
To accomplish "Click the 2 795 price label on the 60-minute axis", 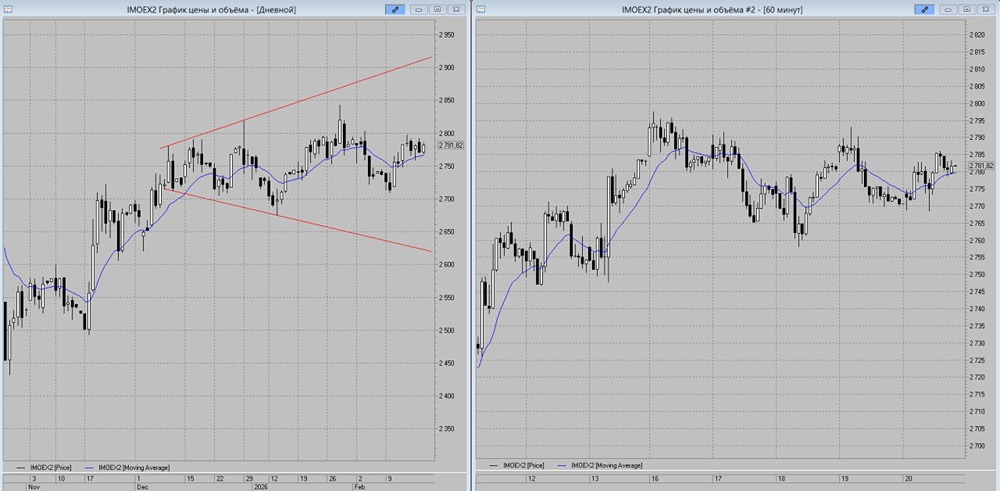I will 976,121.
